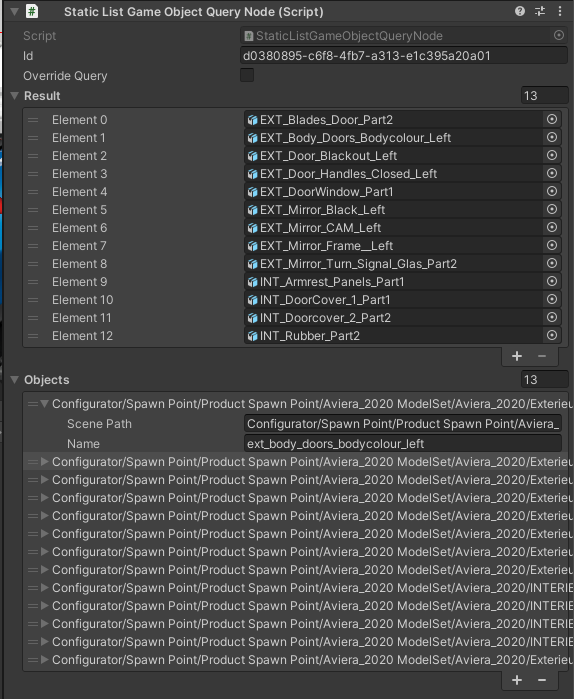Image resolution: width=574 pixels, height=699 pixels.
Task: Click drag handle of Element 0
Action: [33, 120]
